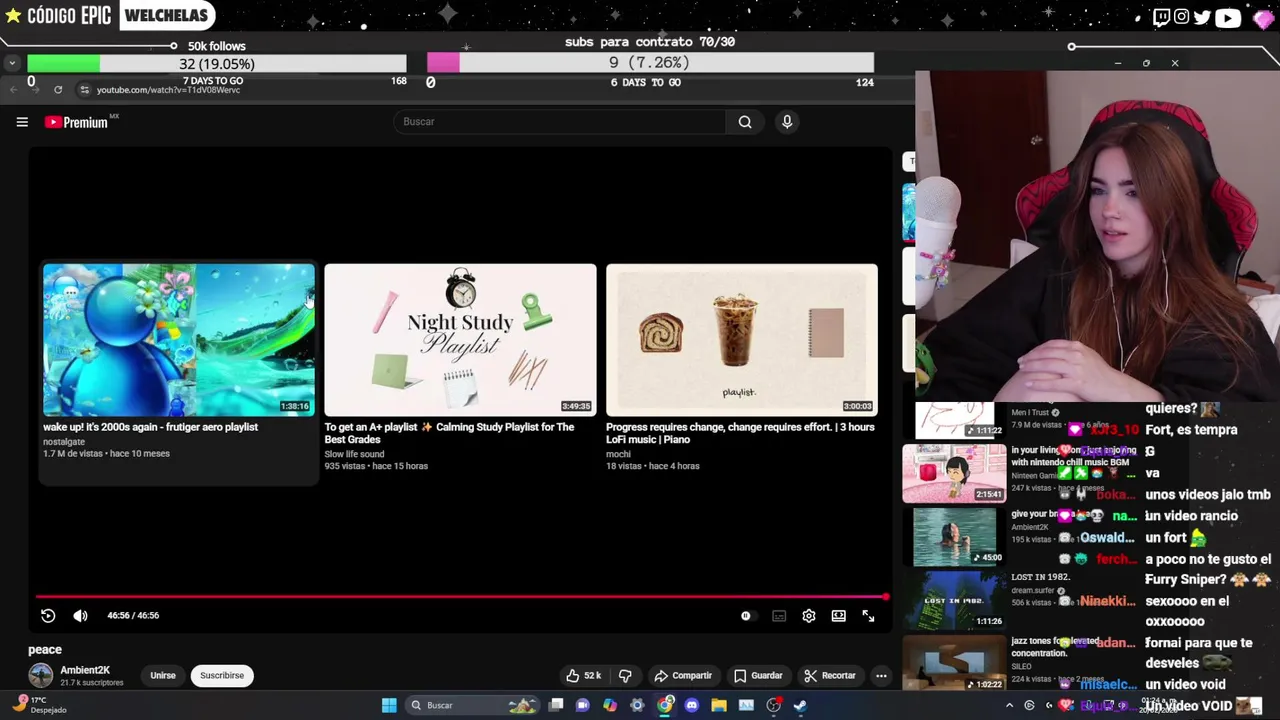
Task: Open more actions three-dot menu
Action: coord(881,676)
